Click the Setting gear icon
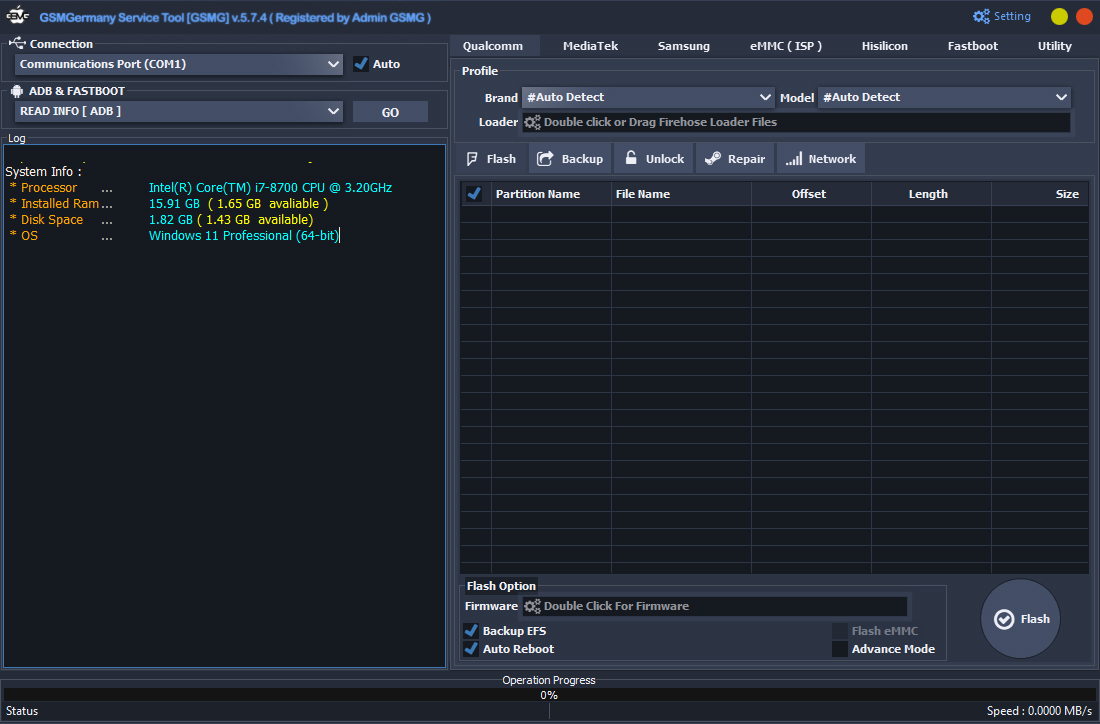1100x724 pixels. 981,17
